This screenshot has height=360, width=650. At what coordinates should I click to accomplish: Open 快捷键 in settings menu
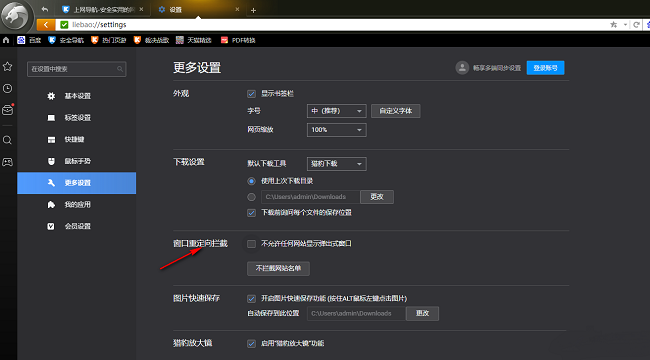click(x=77, y=139)
